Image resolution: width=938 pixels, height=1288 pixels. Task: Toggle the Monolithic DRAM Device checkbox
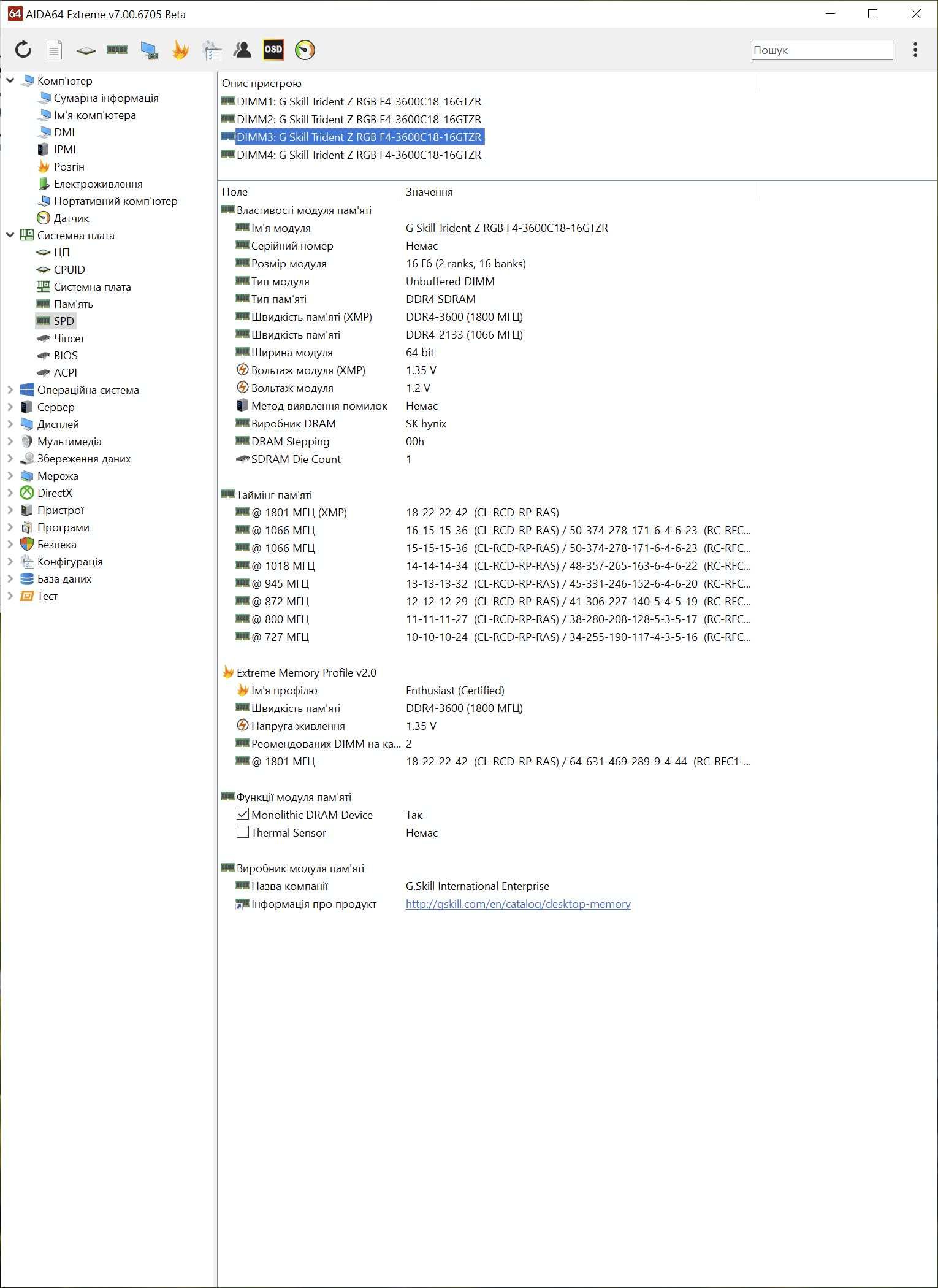243,815
